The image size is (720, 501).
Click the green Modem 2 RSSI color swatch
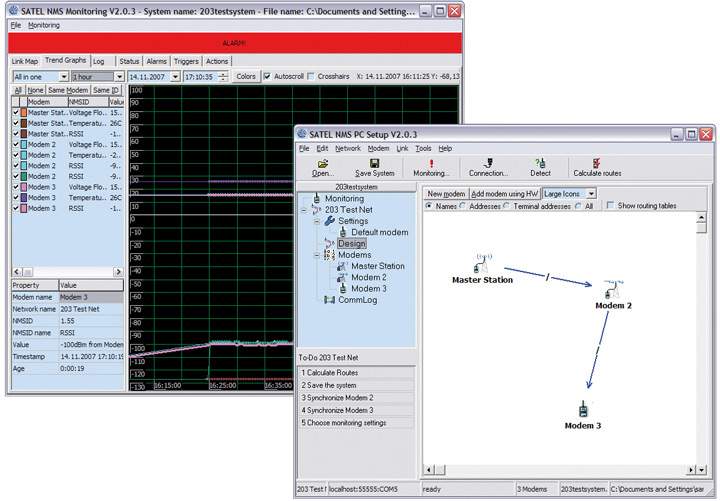[24, 176]
